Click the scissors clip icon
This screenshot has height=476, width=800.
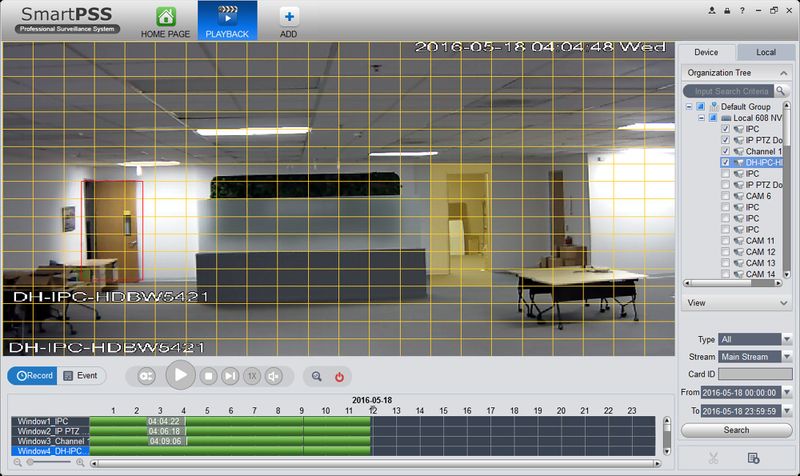click(x=713, y=458)
